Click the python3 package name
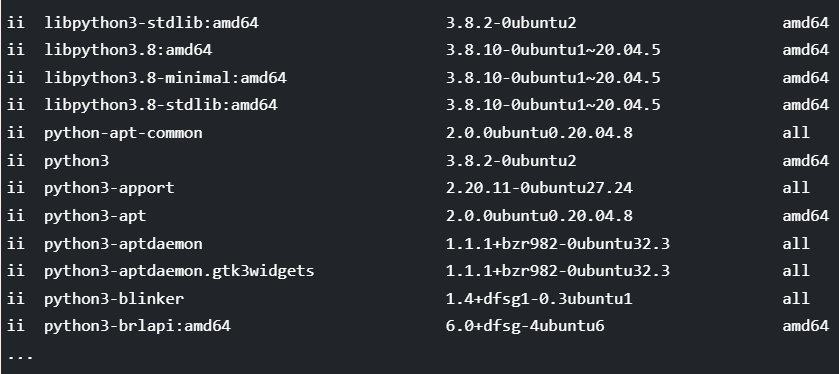 [x=77, y=161]
